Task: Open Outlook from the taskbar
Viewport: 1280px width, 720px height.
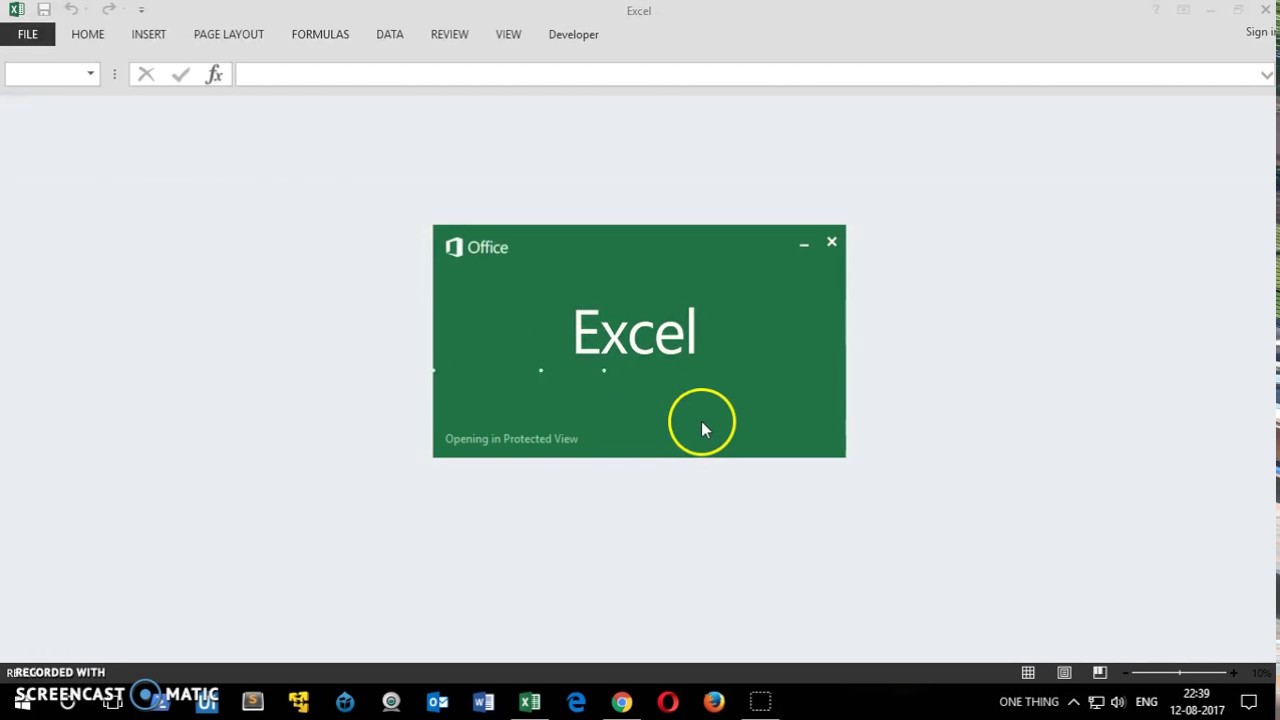Action: 438,702
